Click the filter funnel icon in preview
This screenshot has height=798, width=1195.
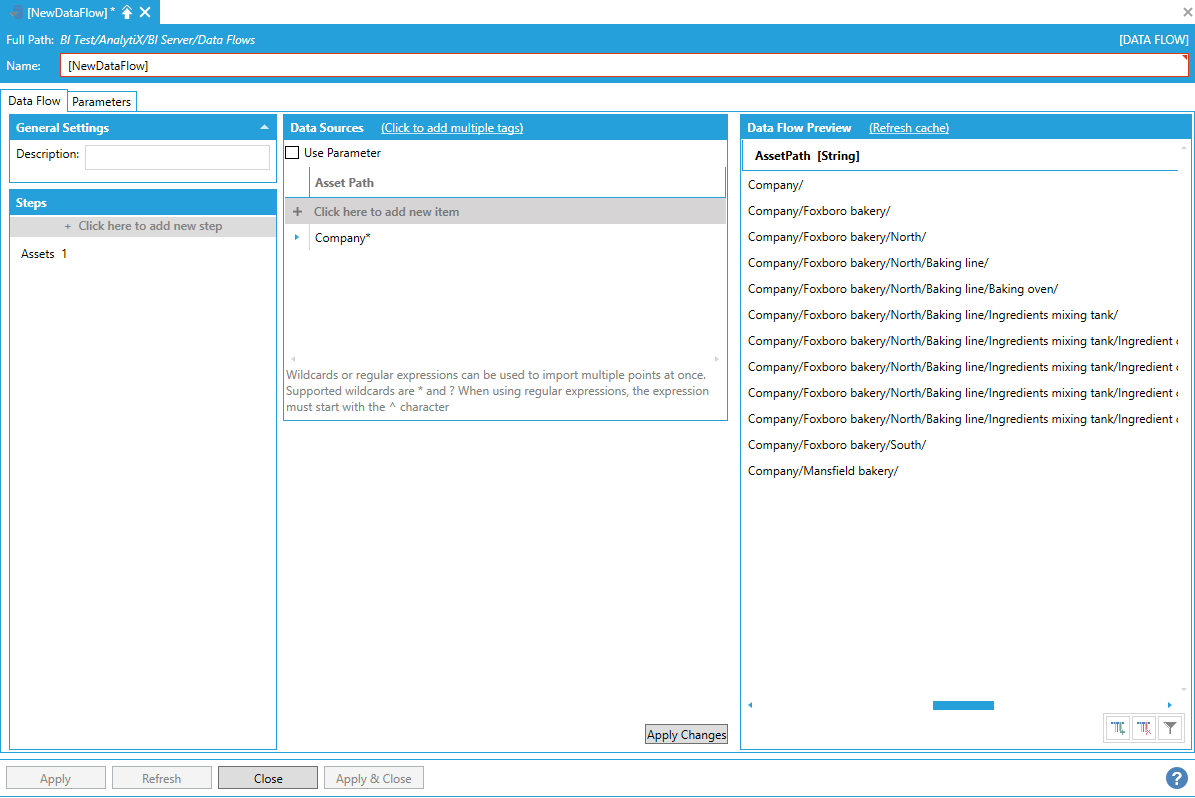(1170, 728)
